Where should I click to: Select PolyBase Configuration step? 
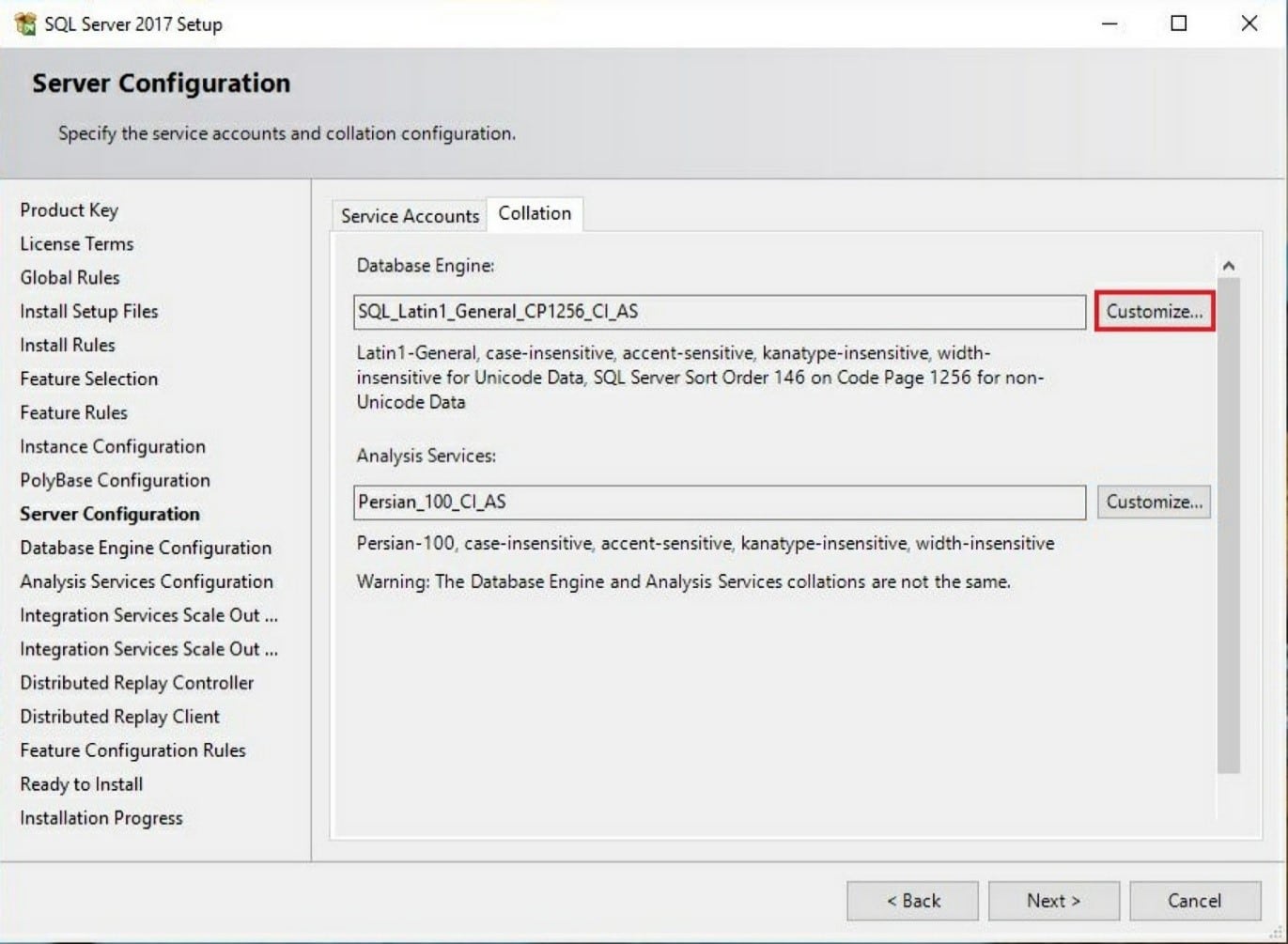[115, 481]
